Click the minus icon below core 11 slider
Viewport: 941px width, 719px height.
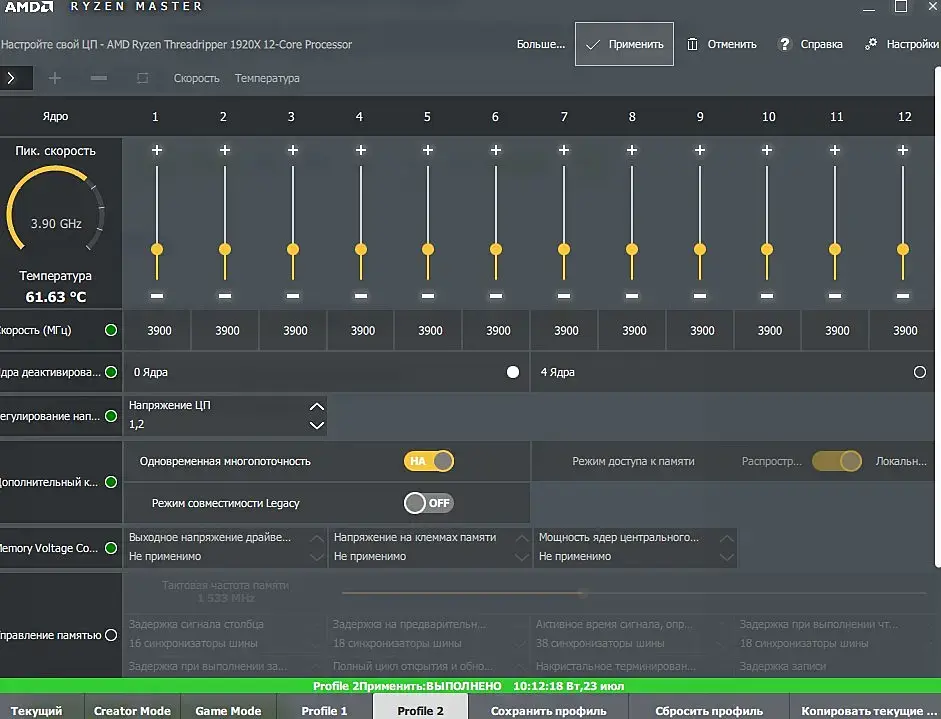(x=835, y=296)
